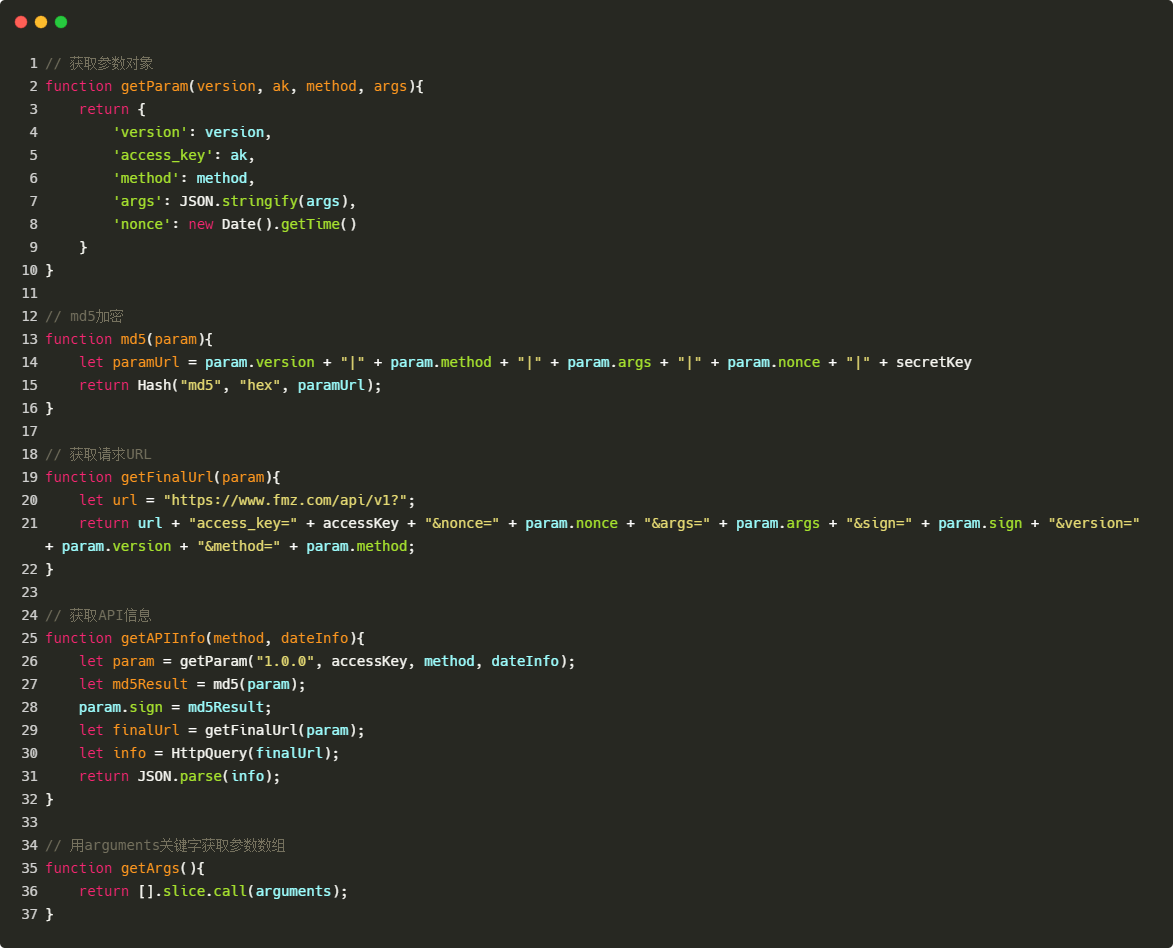Click param.sign on line 28
Image resolution: width=1173 pixels, height=948 pixels.
tap(120, 708)
